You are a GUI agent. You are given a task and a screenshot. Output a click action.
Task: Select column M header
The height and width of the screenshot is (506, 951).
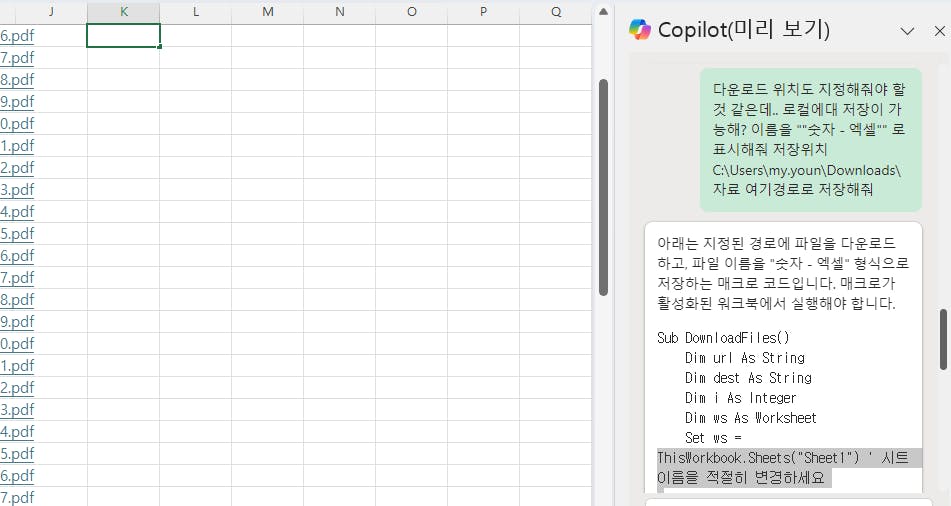click(267, 12)
